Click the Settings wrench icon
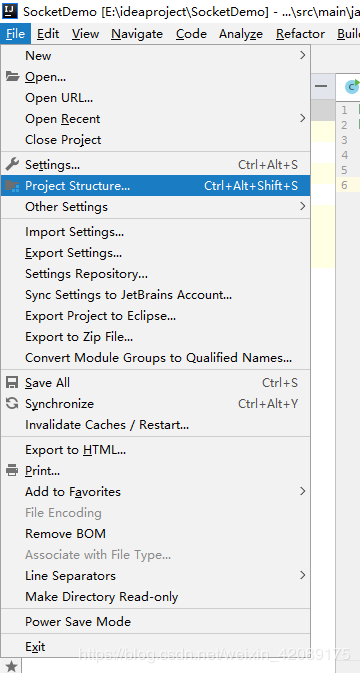This screenshot has height=673, width=360. click(x=12, y=164)
